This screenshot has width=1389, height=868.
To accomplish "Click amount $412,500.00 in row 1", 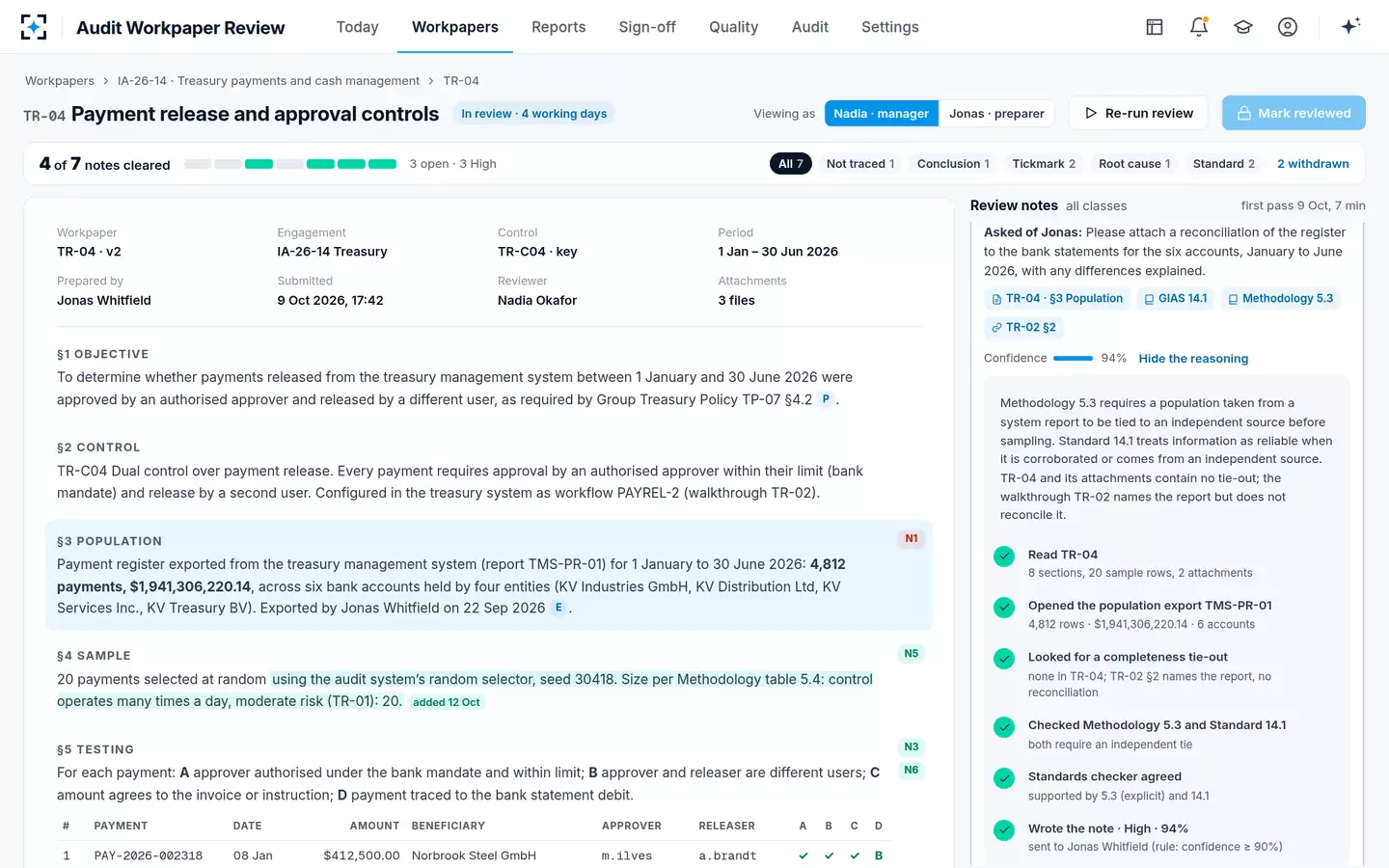I will tap(362, 855).
